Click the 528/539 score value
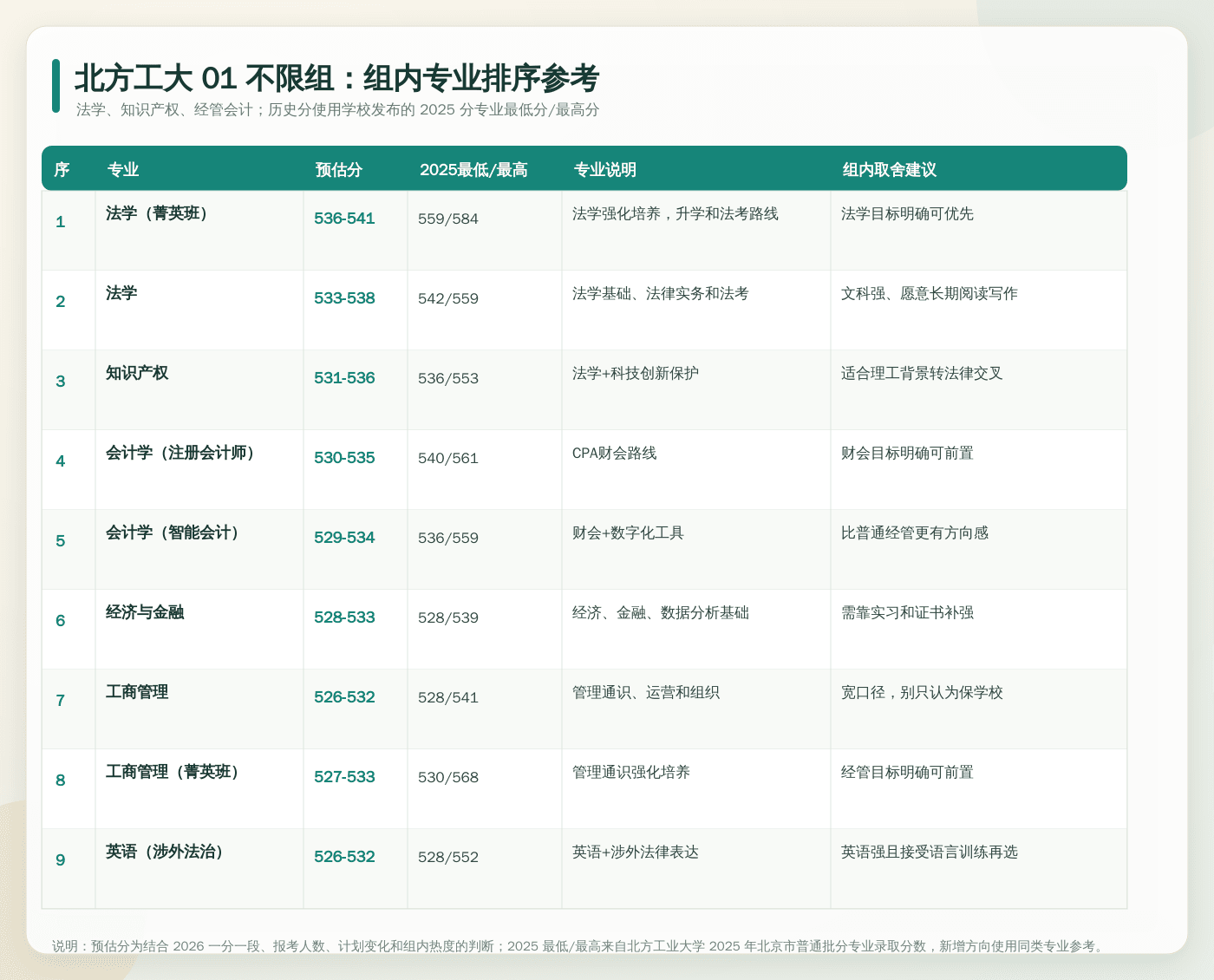Screen dimensions: 1214x980 coord(448,617)
